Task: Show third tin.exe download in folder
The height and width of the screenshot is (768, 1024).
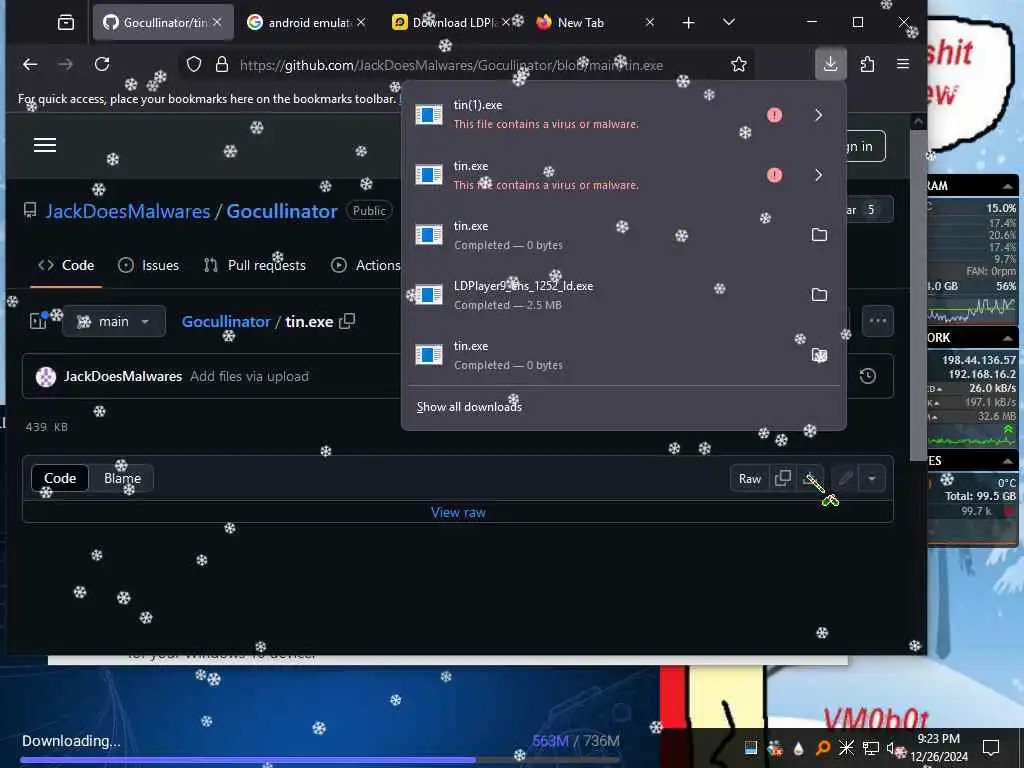Action: pos(819,234)
